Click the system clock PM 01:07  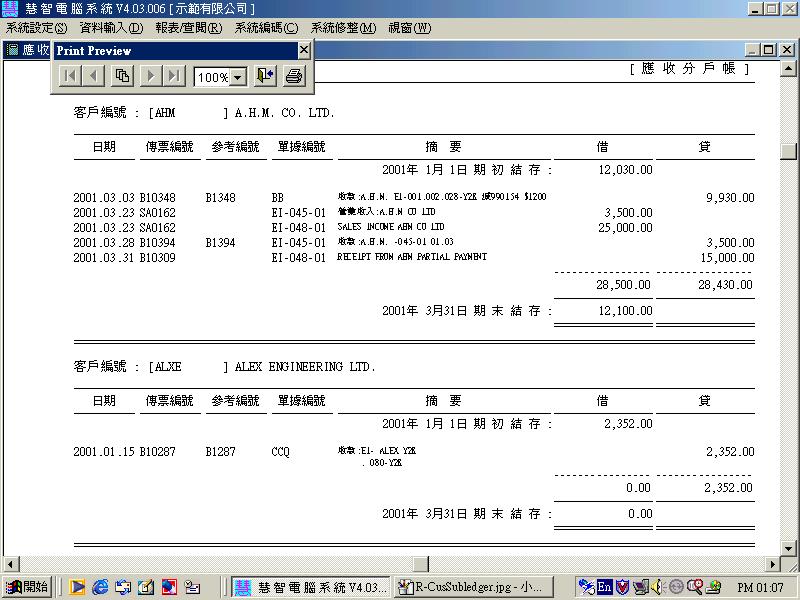[760, 588]
